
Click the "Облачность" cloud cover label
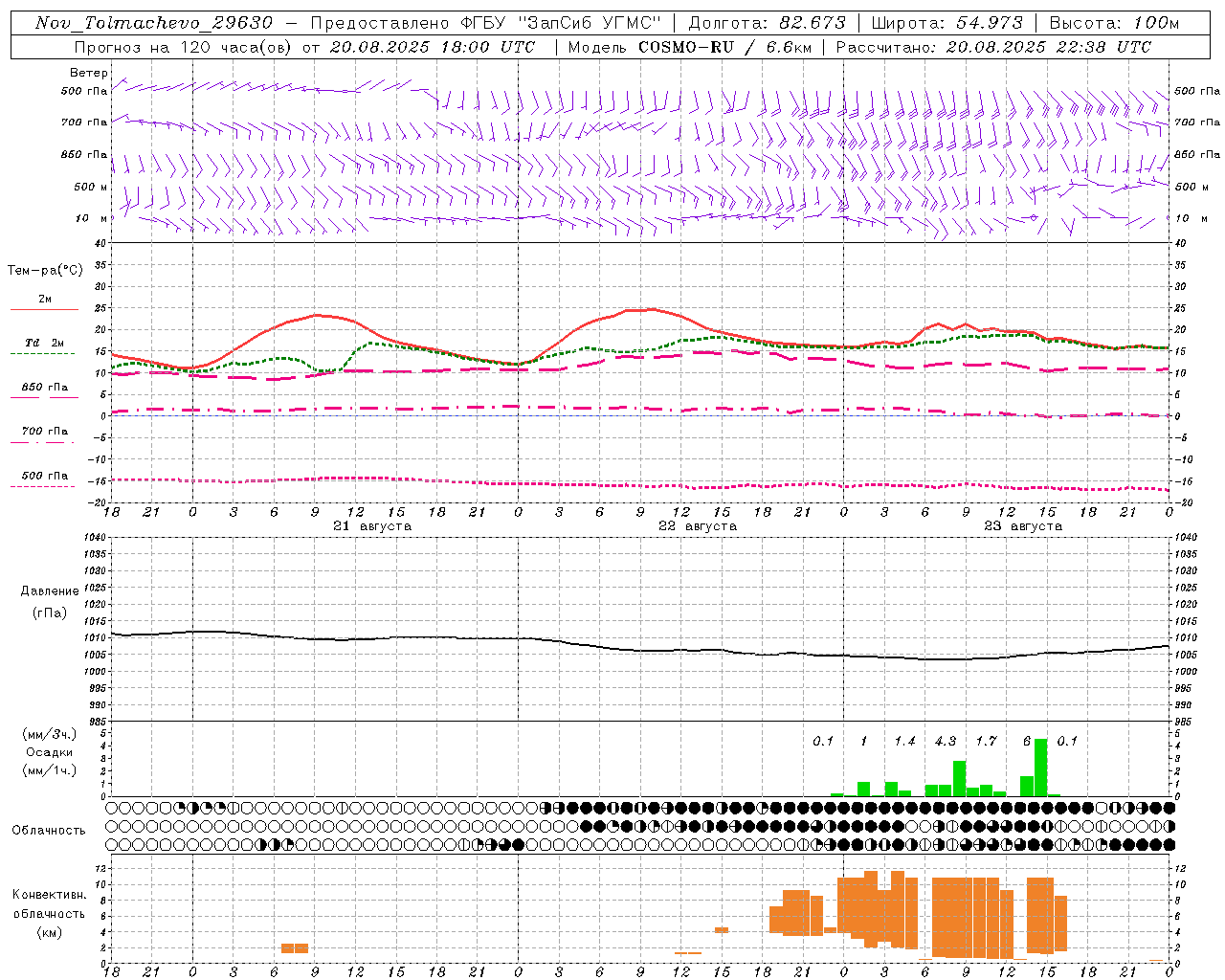pyautogui.click(x=49, y=831)
